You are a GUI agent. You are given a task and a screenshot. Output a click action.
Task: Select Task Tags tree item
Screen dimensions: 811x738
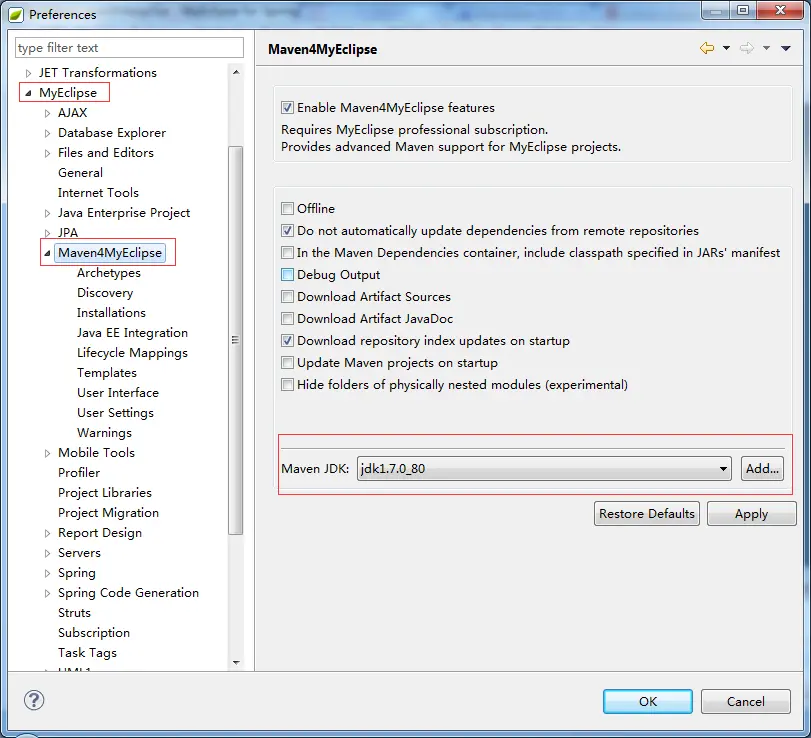pyautogui.click(x=87, y=653)
